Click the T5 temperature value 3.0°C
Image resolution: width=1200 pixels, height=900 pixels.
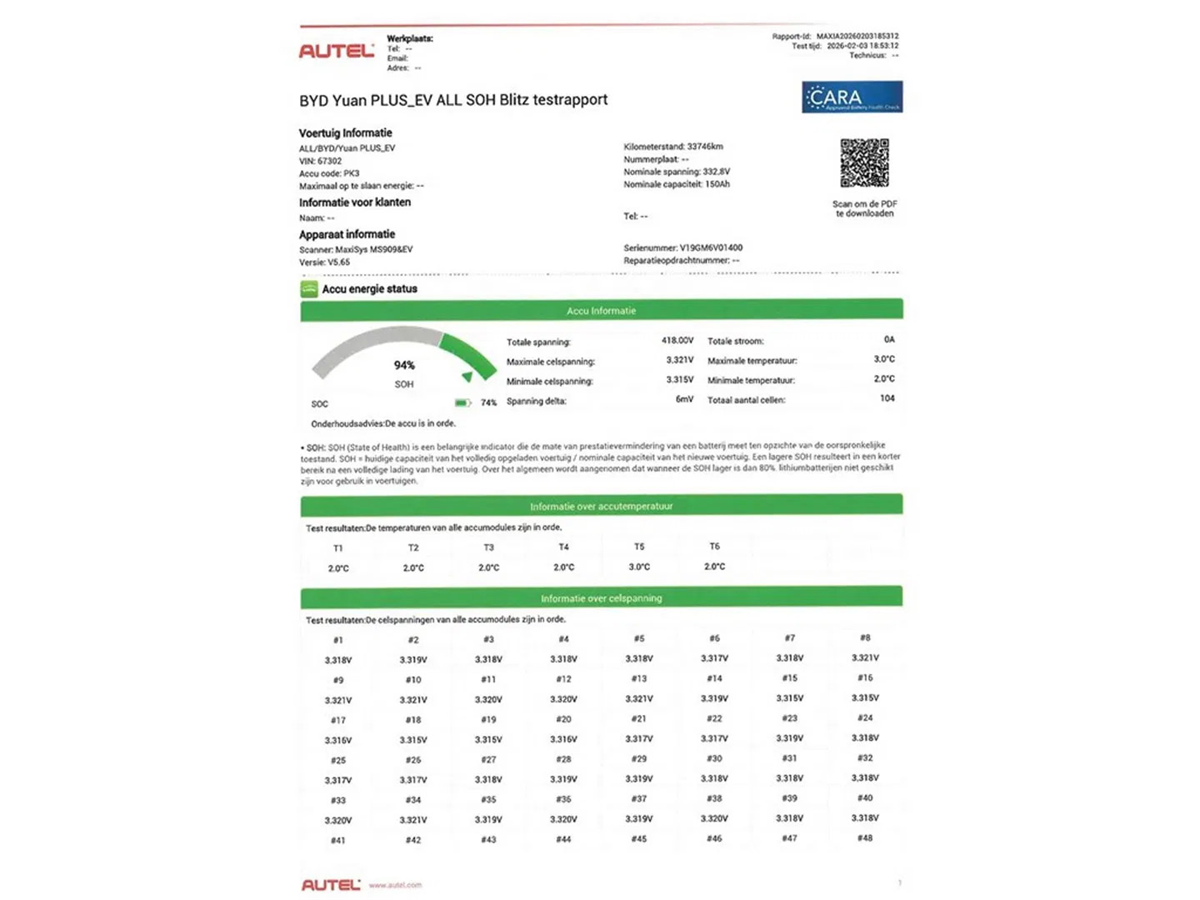[639, 567]
